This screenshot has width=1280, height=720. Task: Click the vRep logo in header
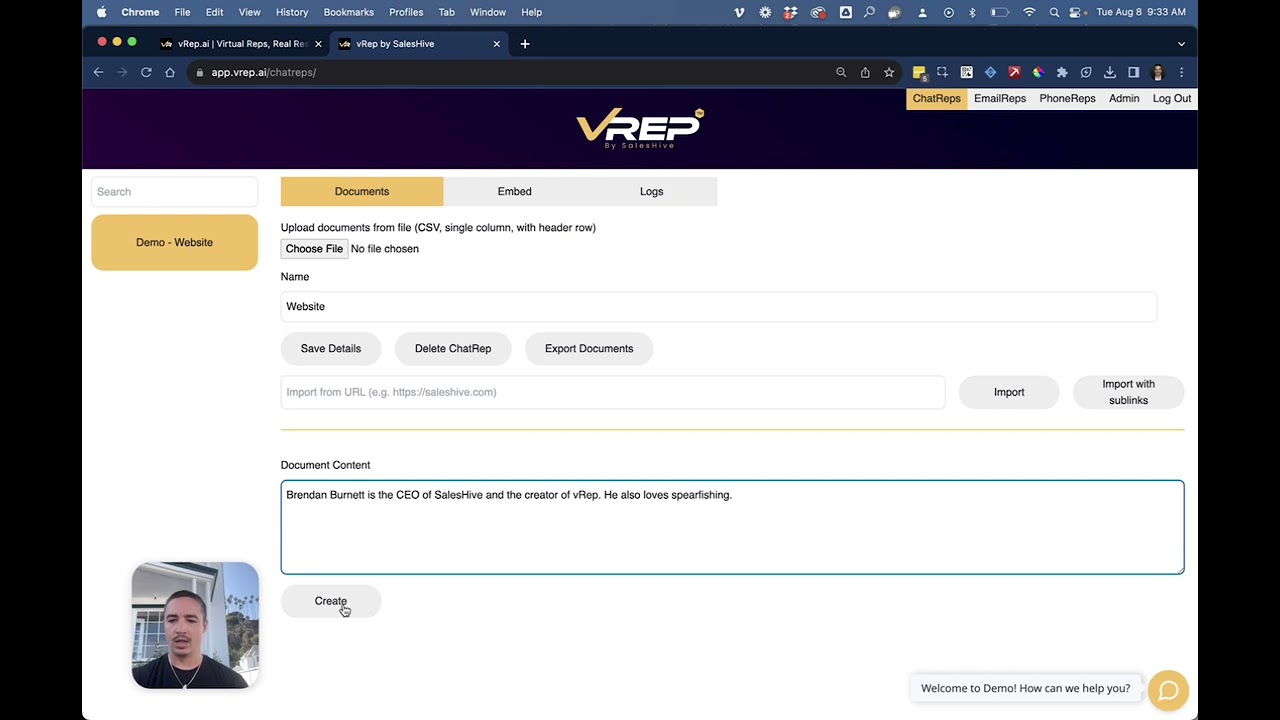(x=640, y=129)
